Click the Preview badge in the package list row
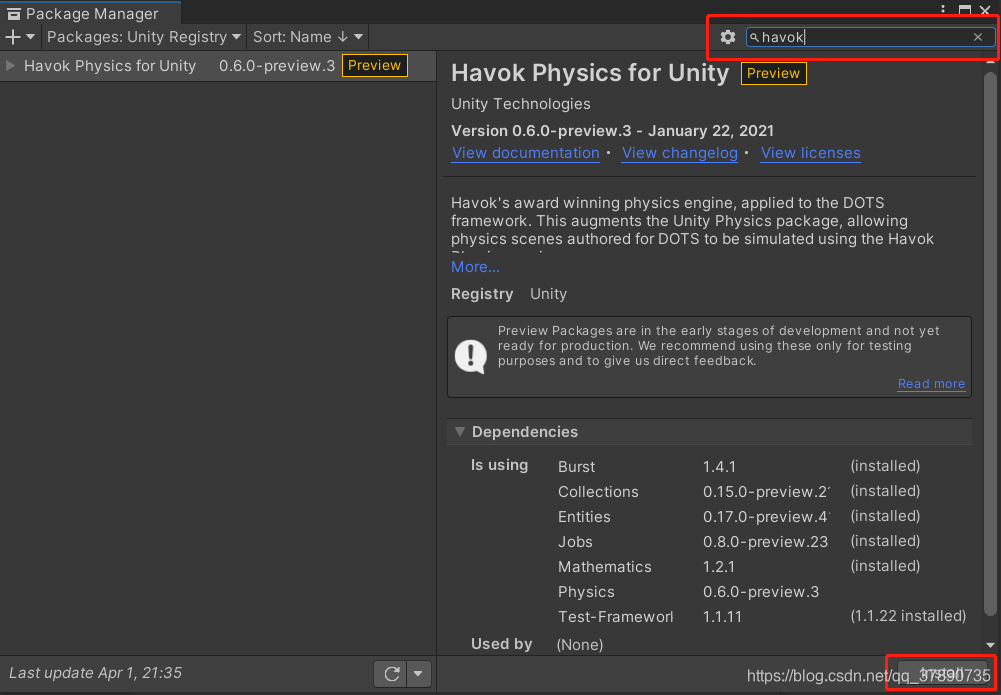 pyautogui.click(x=375, y=66)
